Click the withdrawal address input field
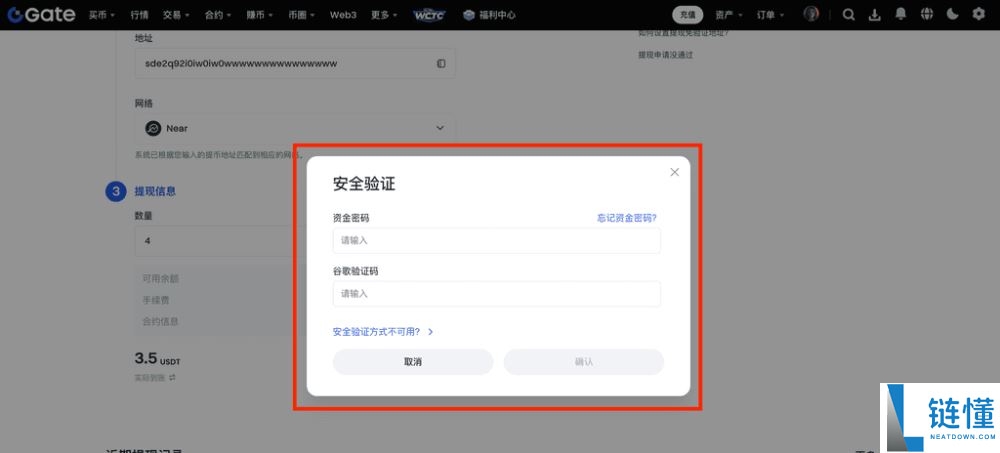Image resolution: width=1000 pixels, height=453 pixels. 295,64
